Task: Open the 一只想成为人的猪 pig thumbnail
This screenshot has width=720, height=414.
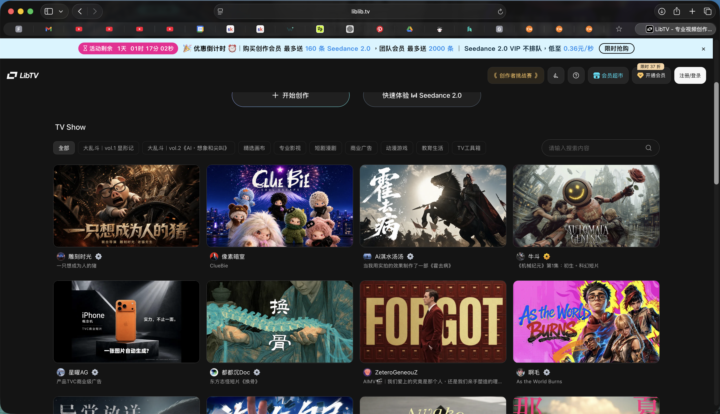Action: pos(127,206)
